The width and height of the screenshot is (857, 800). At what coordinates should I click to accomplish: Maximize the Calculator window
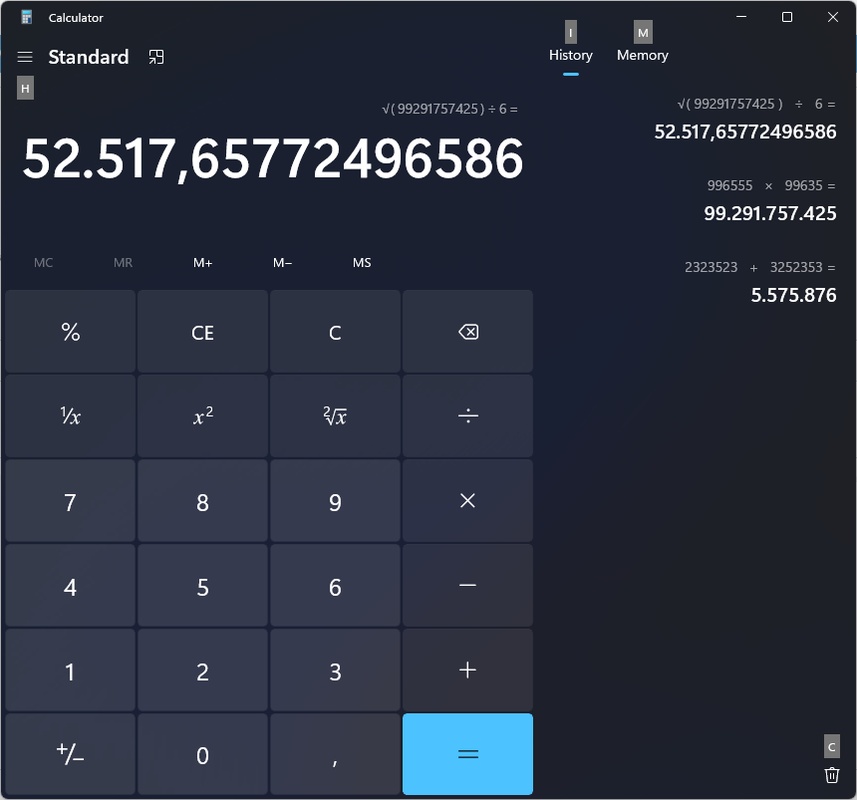[x=787, y=17]
